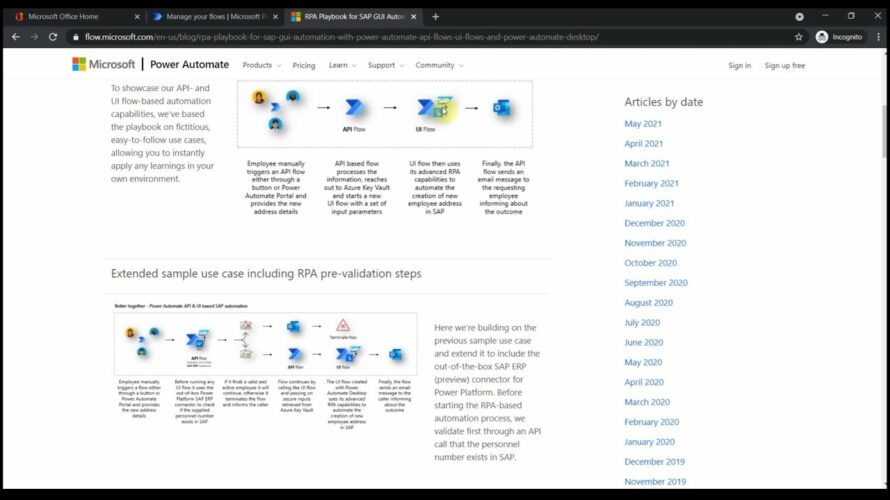The height and width of the screenshot is (500, 890).
Task: Close the Microsoft Office Home tab
Action: coord(137,16)
